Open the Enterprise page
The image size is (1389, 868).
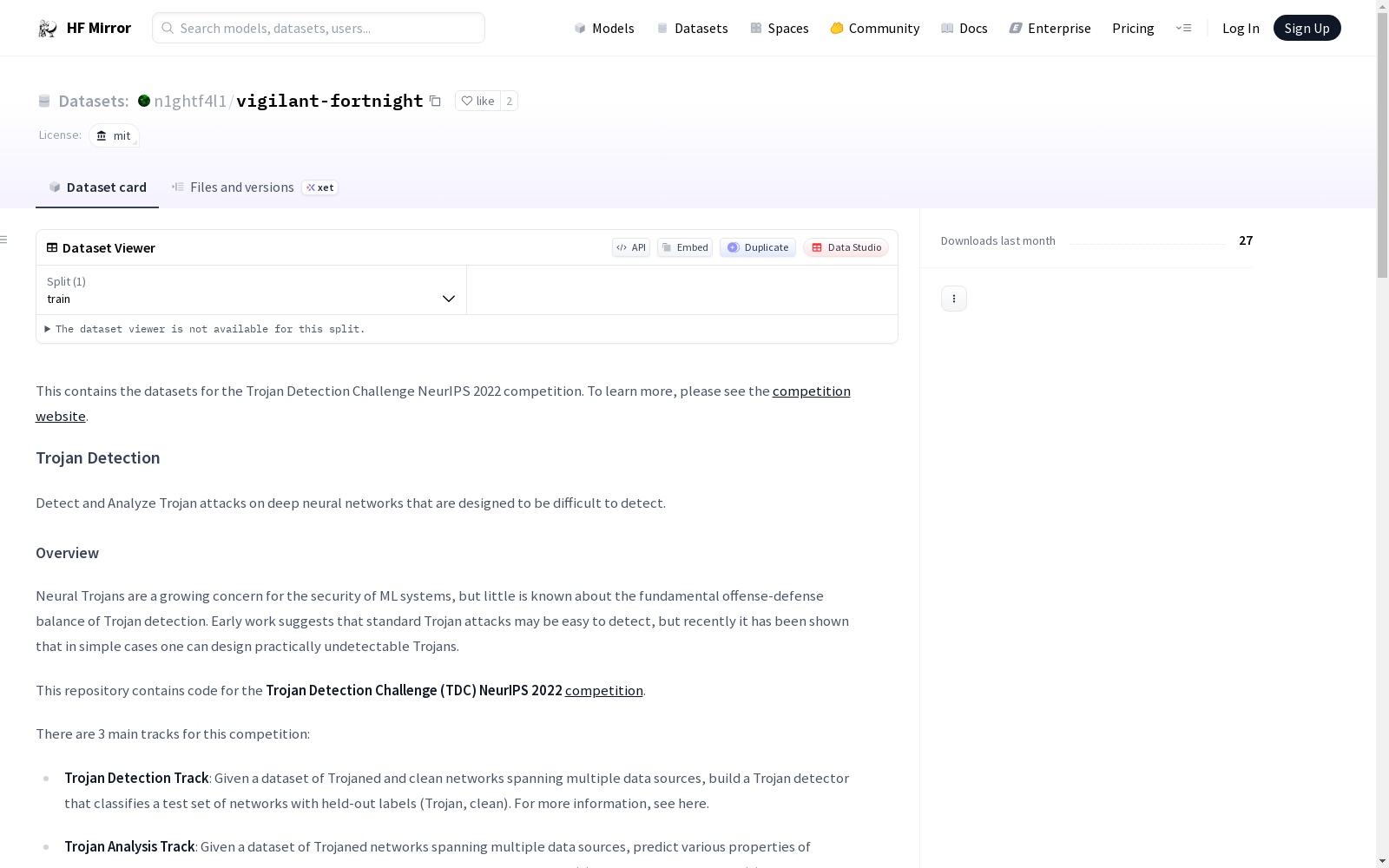click(x=1050, y=28)
